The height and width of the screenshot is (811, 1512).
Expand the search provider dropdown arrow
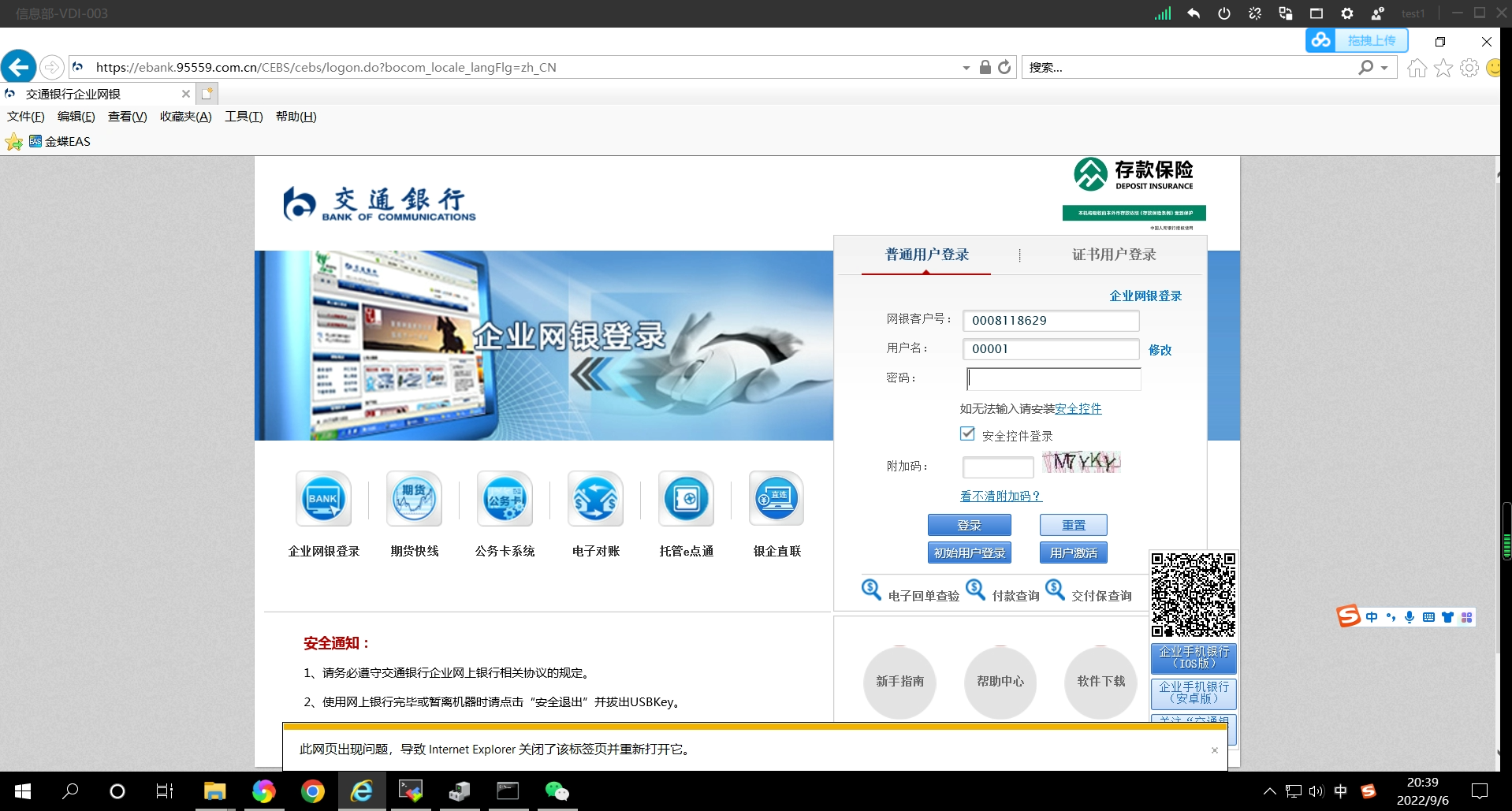(1384, 68)
